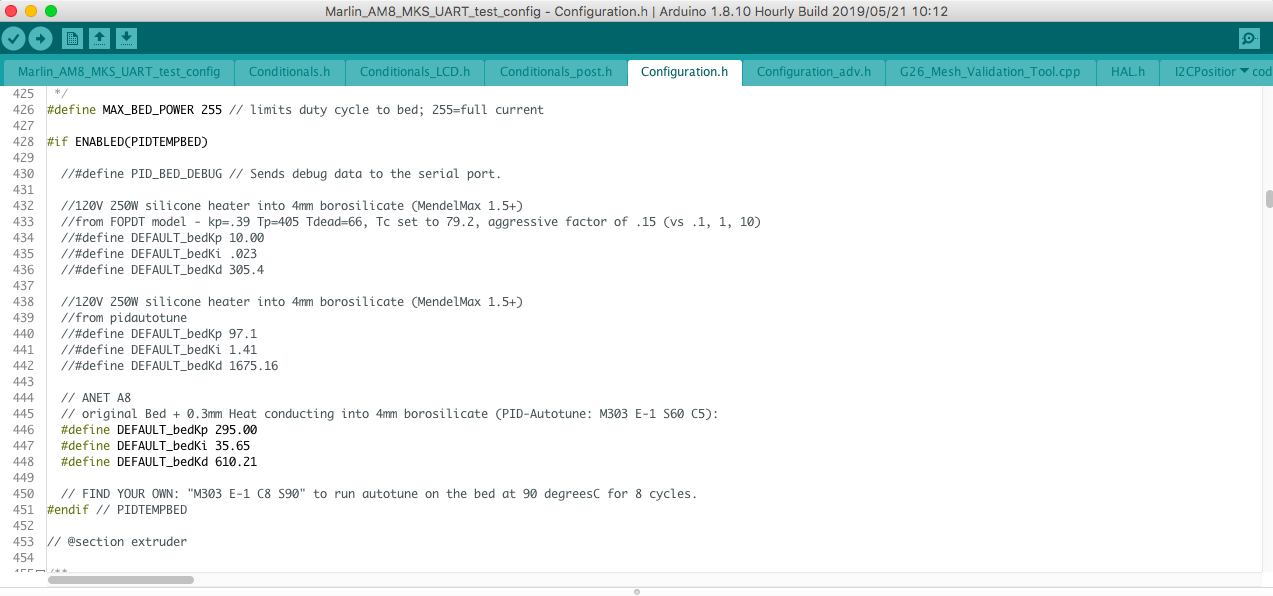The height and width of the screenshot is (596, 1273).
Task: Click the horizontal editor scrollbar thumb
Action: (x=119, y=579)
